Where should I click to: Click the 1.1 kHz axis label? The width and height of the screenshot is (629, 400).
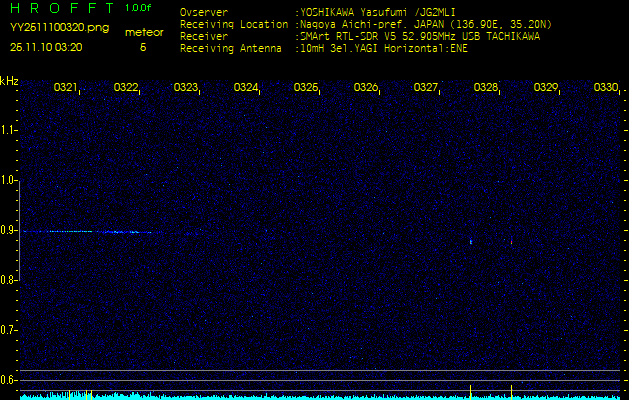8,130
